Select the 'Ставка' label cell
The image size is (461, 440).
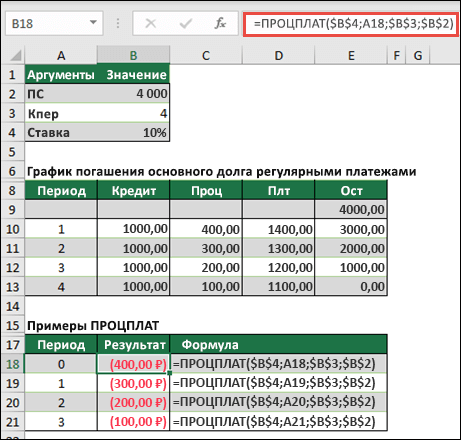(x=61, y=132)
